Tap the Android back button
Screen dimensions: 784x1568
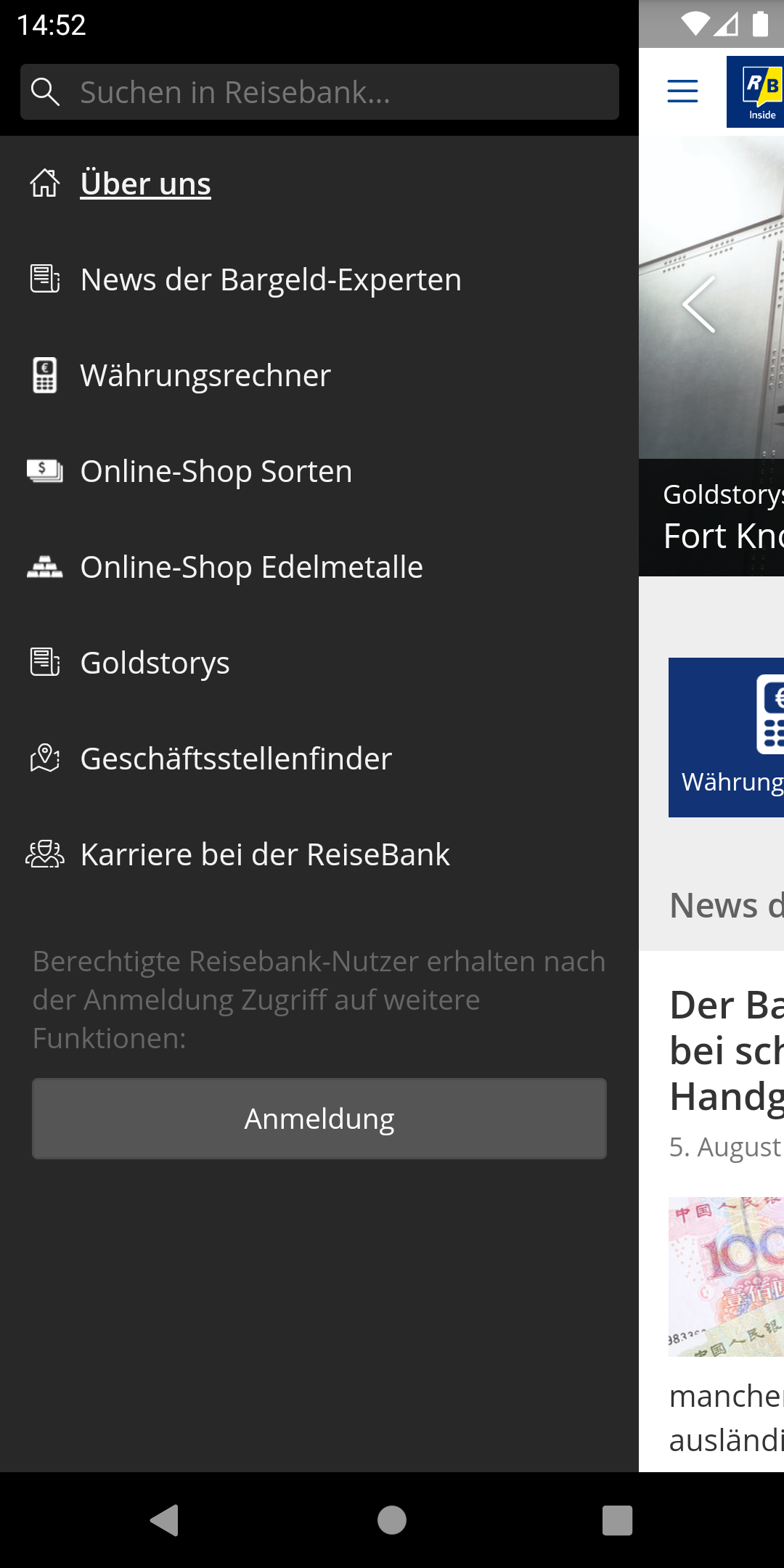coord(165,1520)
